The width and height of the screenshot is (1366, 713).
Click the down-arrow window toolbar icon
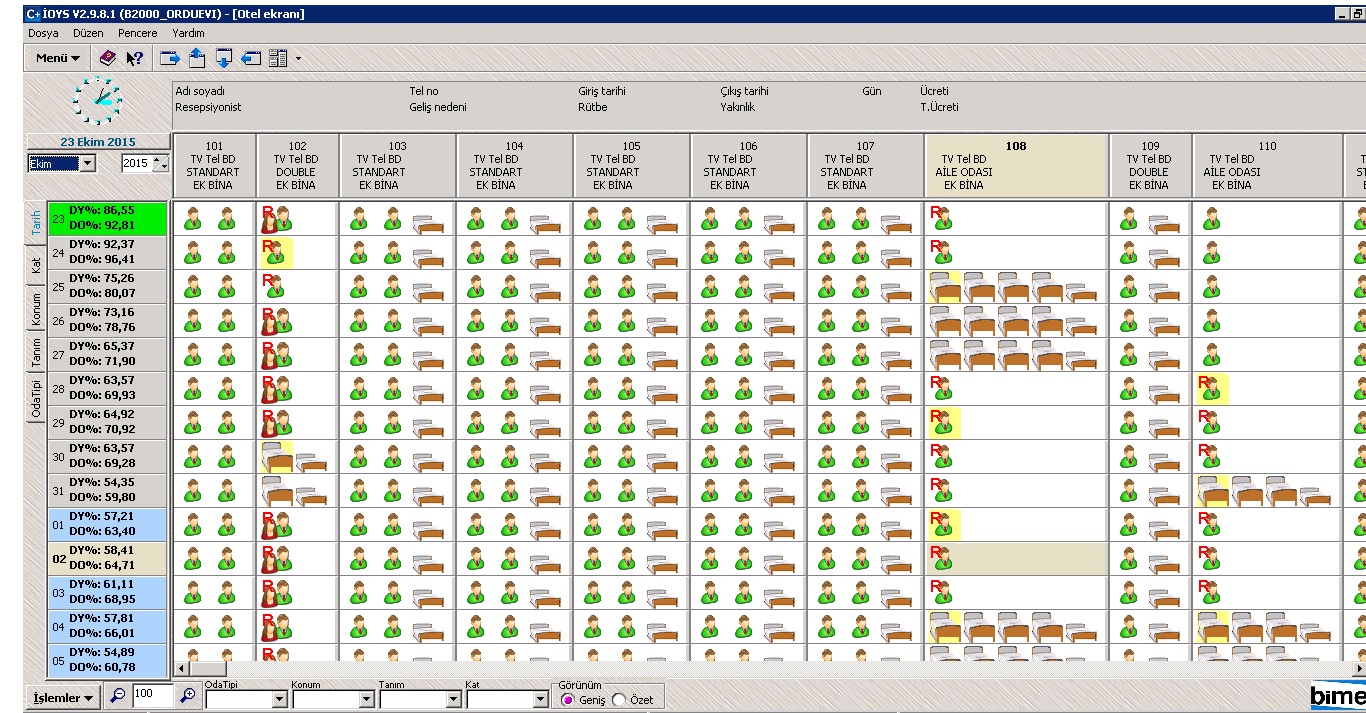tap(224, 58)
